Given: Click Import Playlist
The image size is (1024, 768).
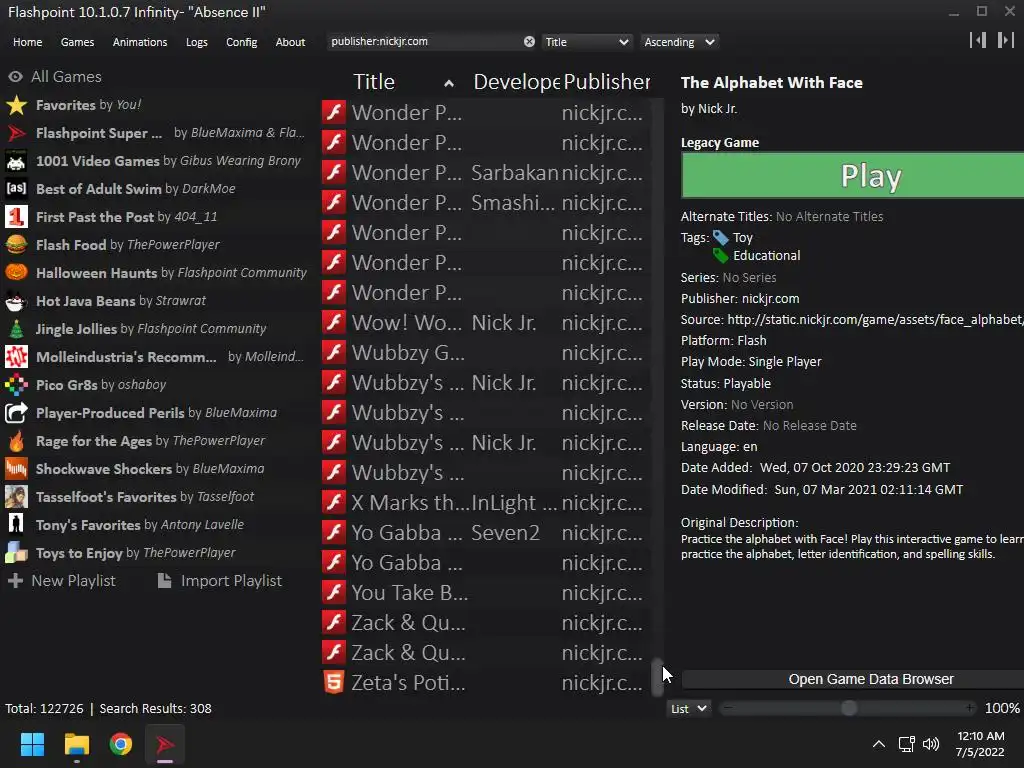Looking at the screenshot, I should tap(219, 581).
